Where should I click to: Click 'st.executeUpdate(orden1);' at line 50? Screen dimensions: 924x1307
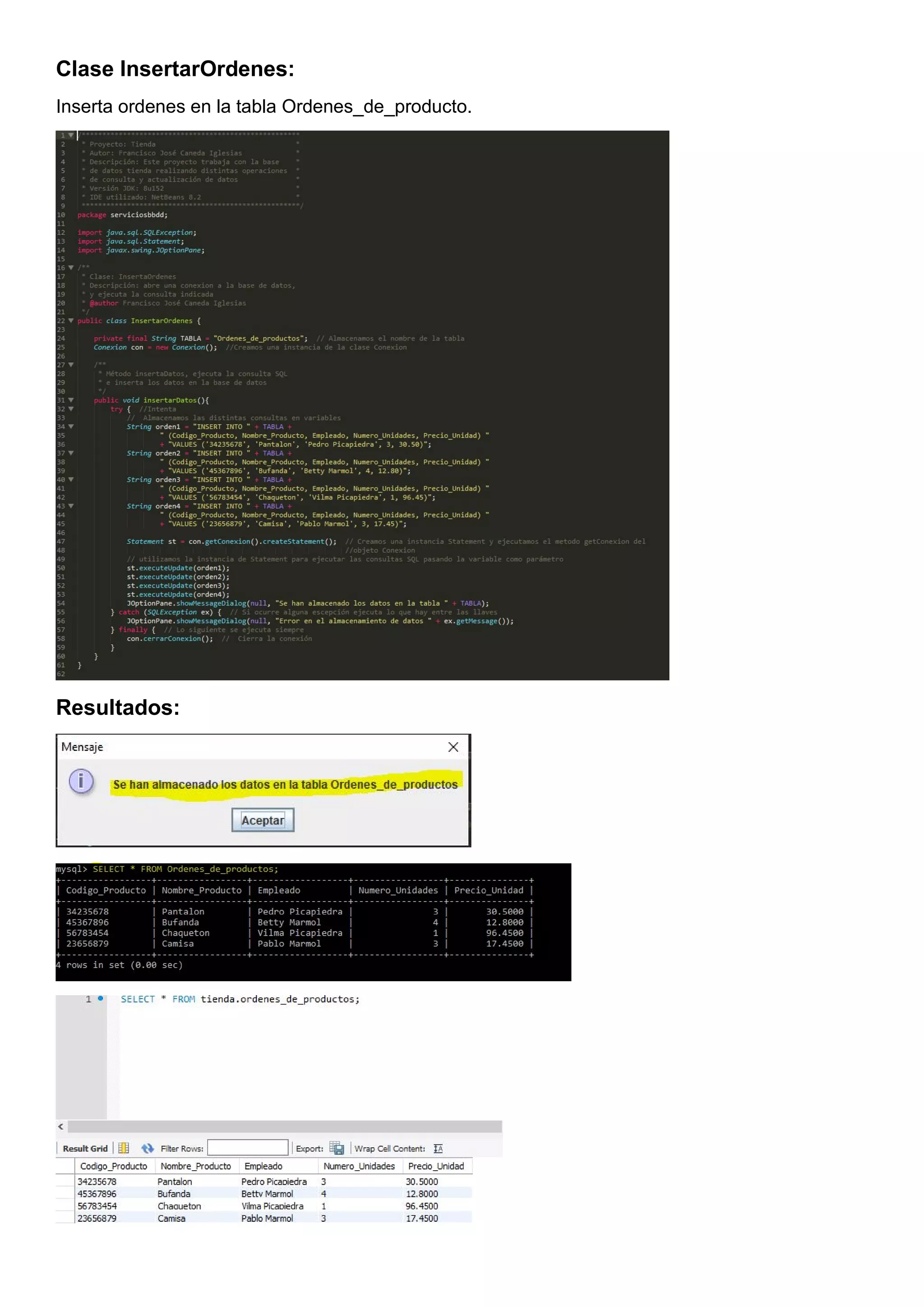click(178, 568)
